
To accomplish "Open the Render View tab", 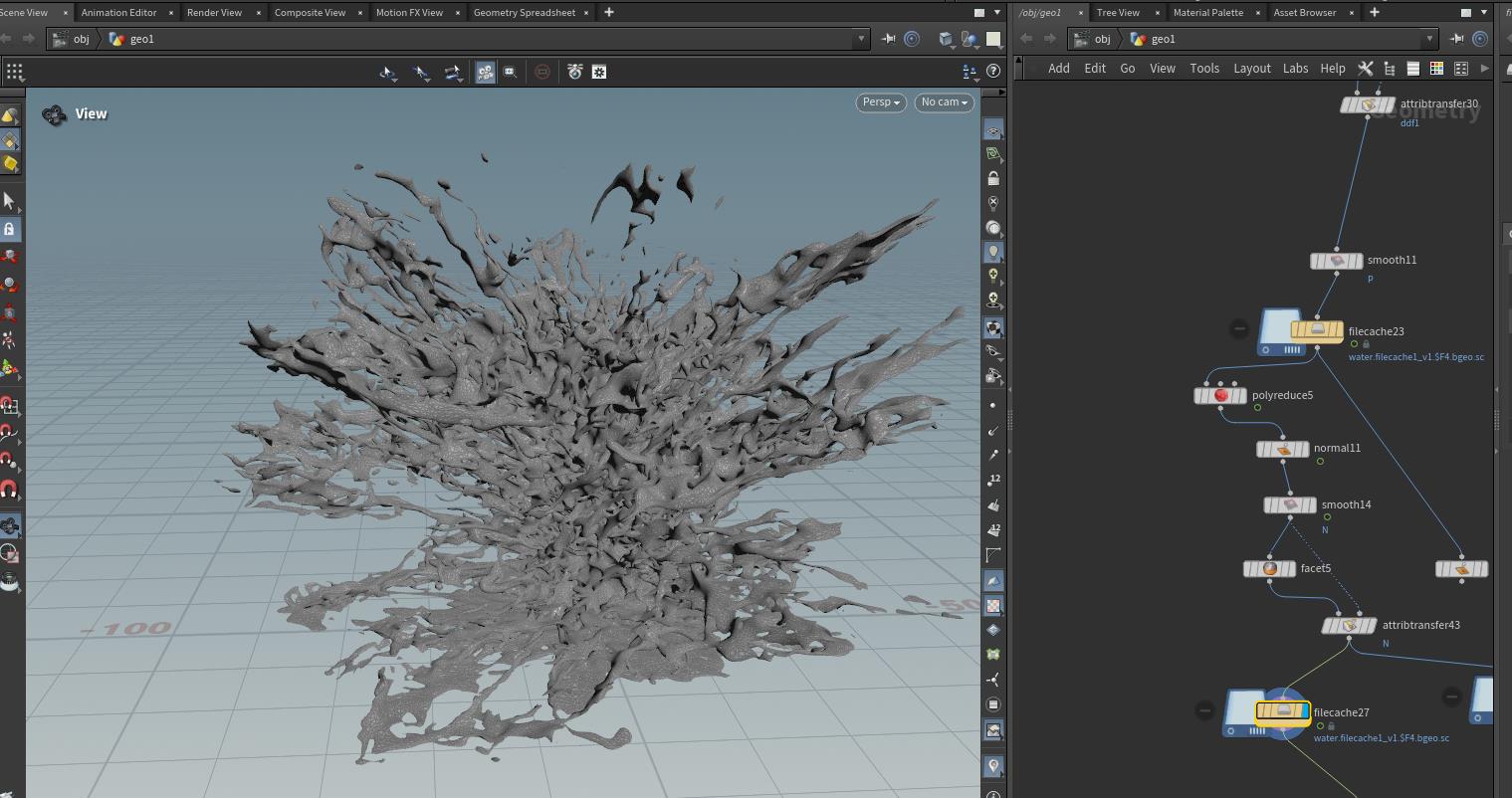I will coord(214,12).
